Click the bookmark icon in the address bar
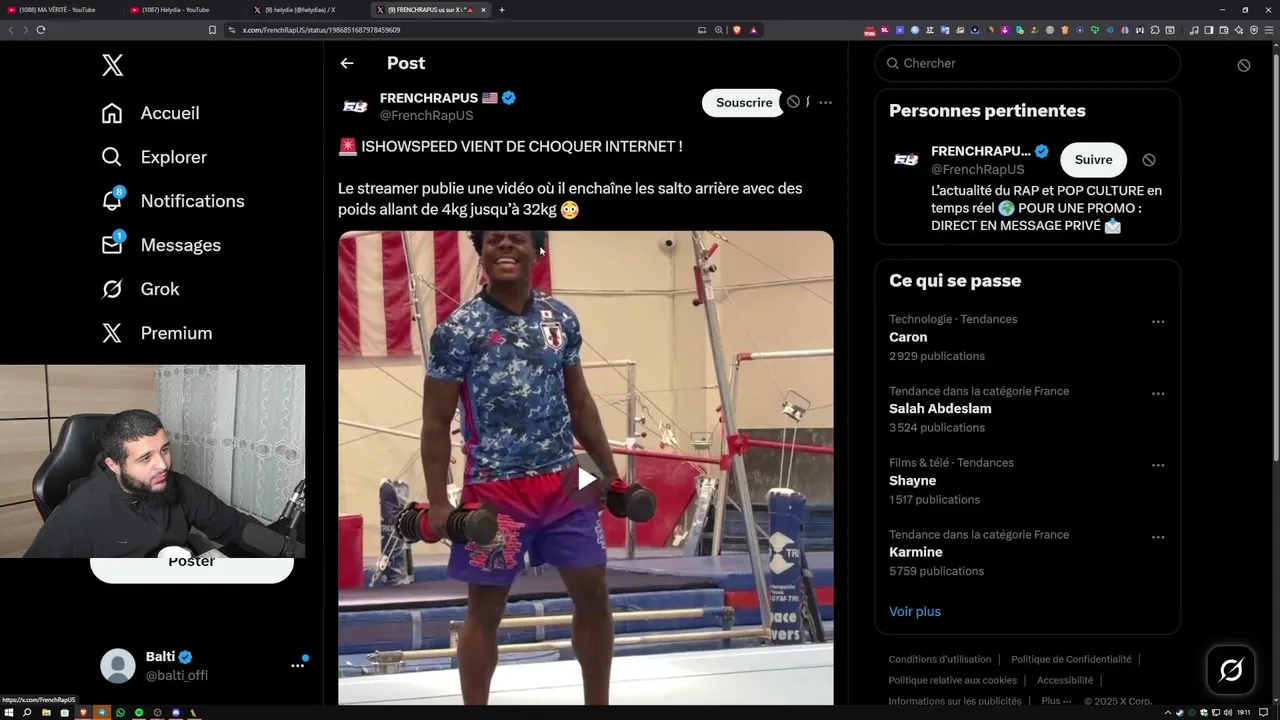 click(212, 30)
